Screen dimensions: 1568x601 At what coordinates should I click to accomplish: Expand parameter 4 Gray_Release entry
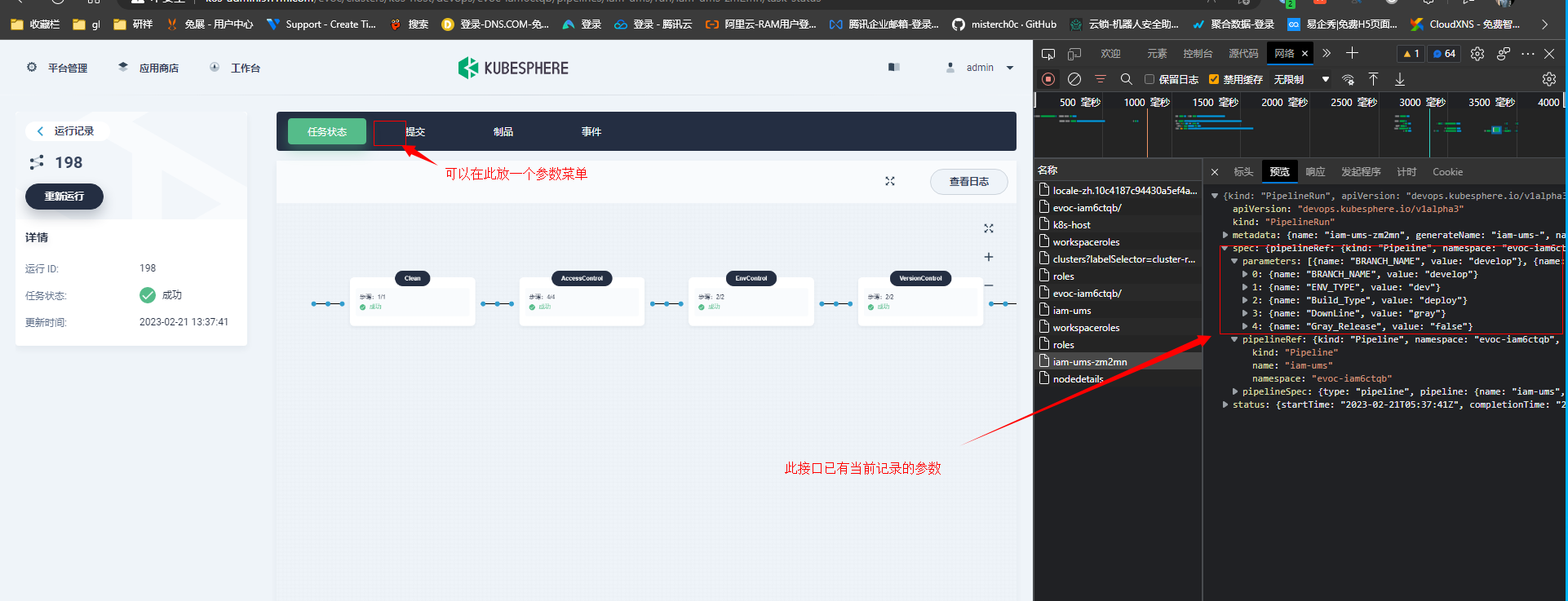[x=1245, y=326]
